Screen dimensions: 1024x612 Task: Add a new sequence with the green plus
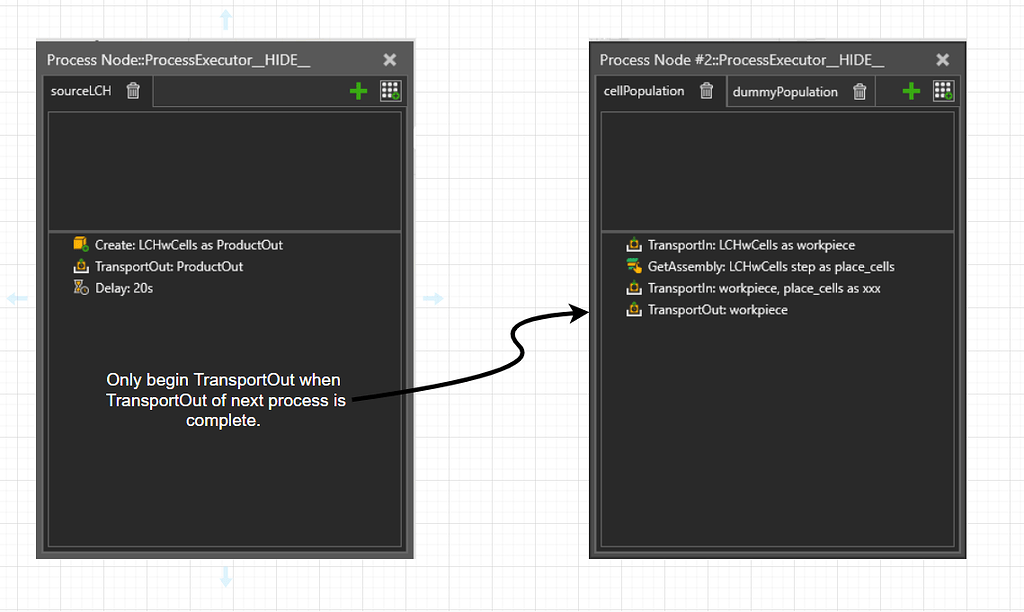click(358, 91)
